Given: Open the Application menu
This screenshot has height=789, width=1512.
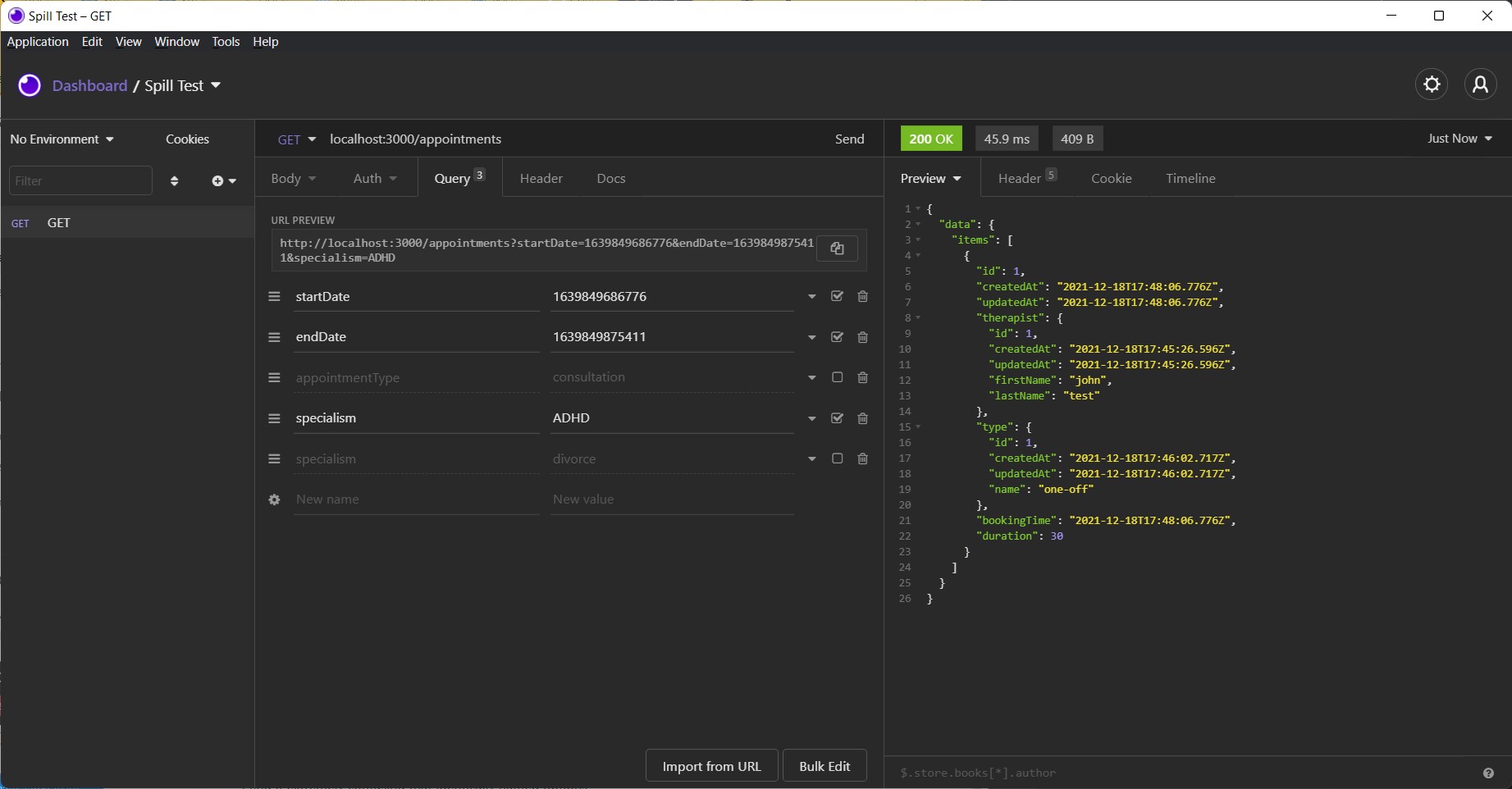Looking at the screenshot, I should (x=38, y=42).
